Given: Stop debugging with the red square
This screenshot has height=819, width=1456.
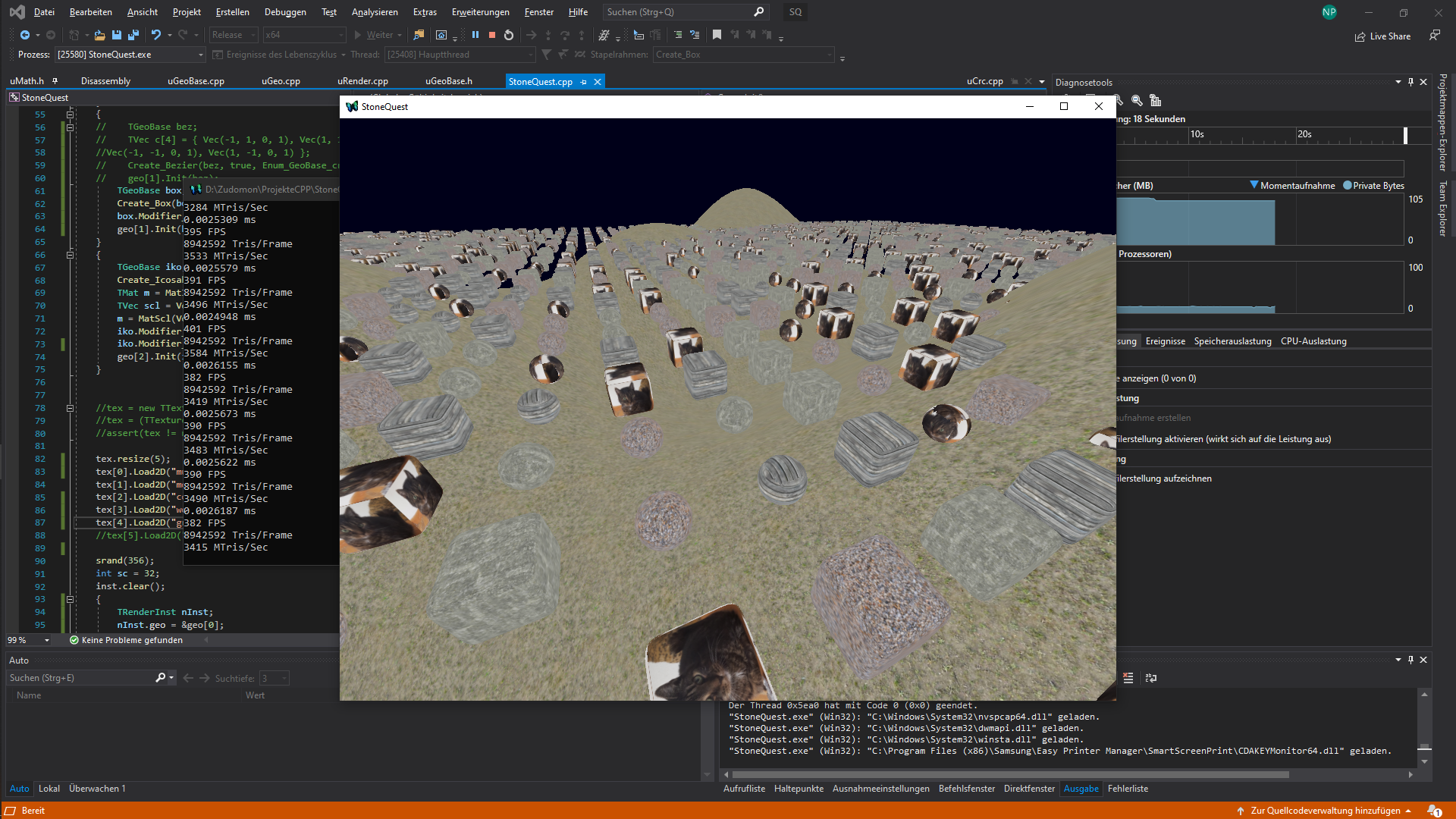Looking at the screenshot, I should click(492, 35).
